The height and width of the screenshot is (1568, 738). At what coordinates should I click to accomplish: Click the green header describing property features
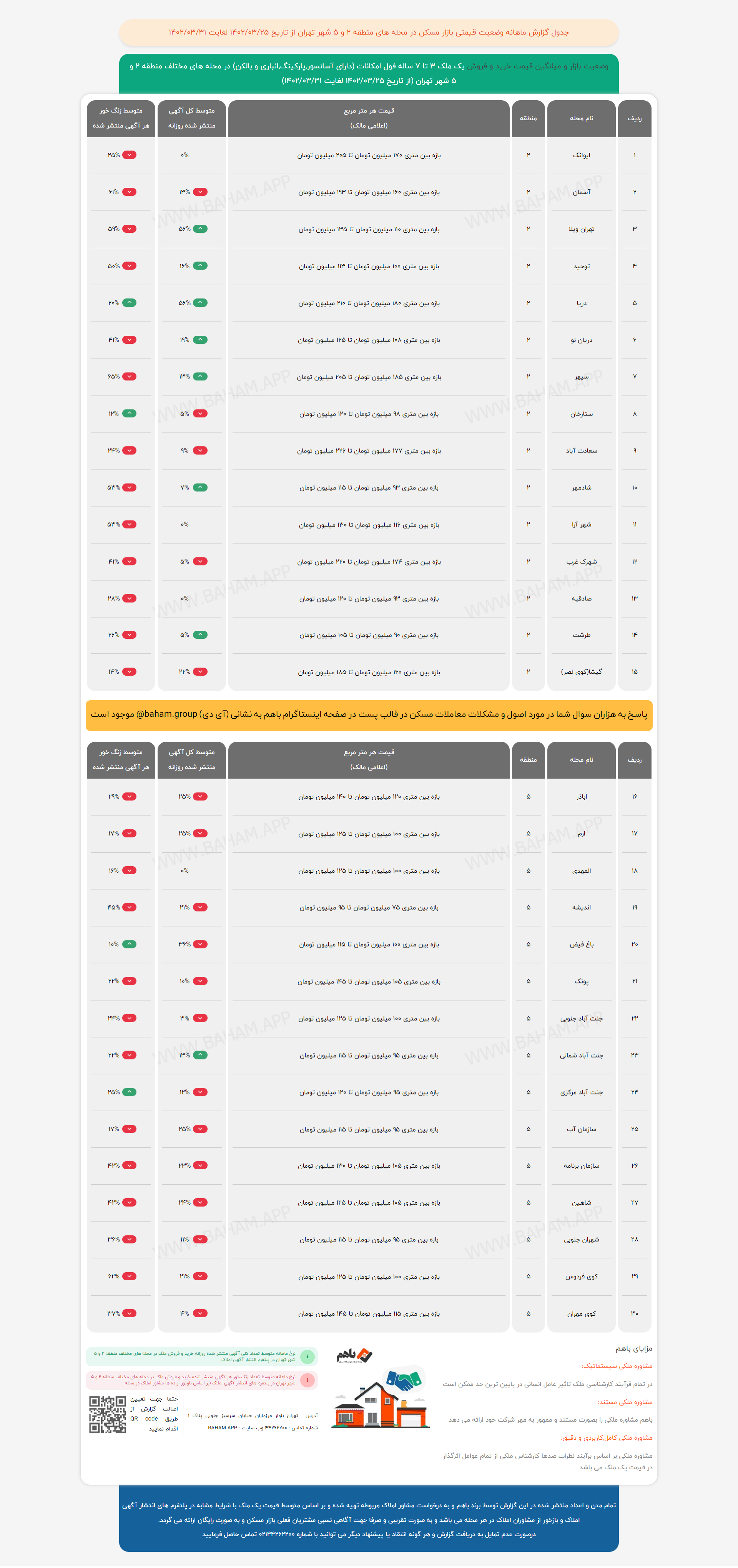[369, 73]
